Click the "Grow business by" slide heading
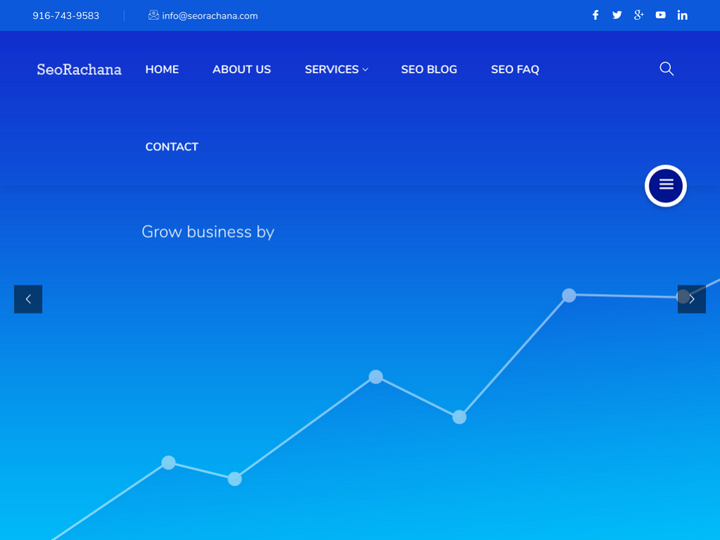Image resolution: width=720 pixels, height=540 pixels. coord(208,232)
